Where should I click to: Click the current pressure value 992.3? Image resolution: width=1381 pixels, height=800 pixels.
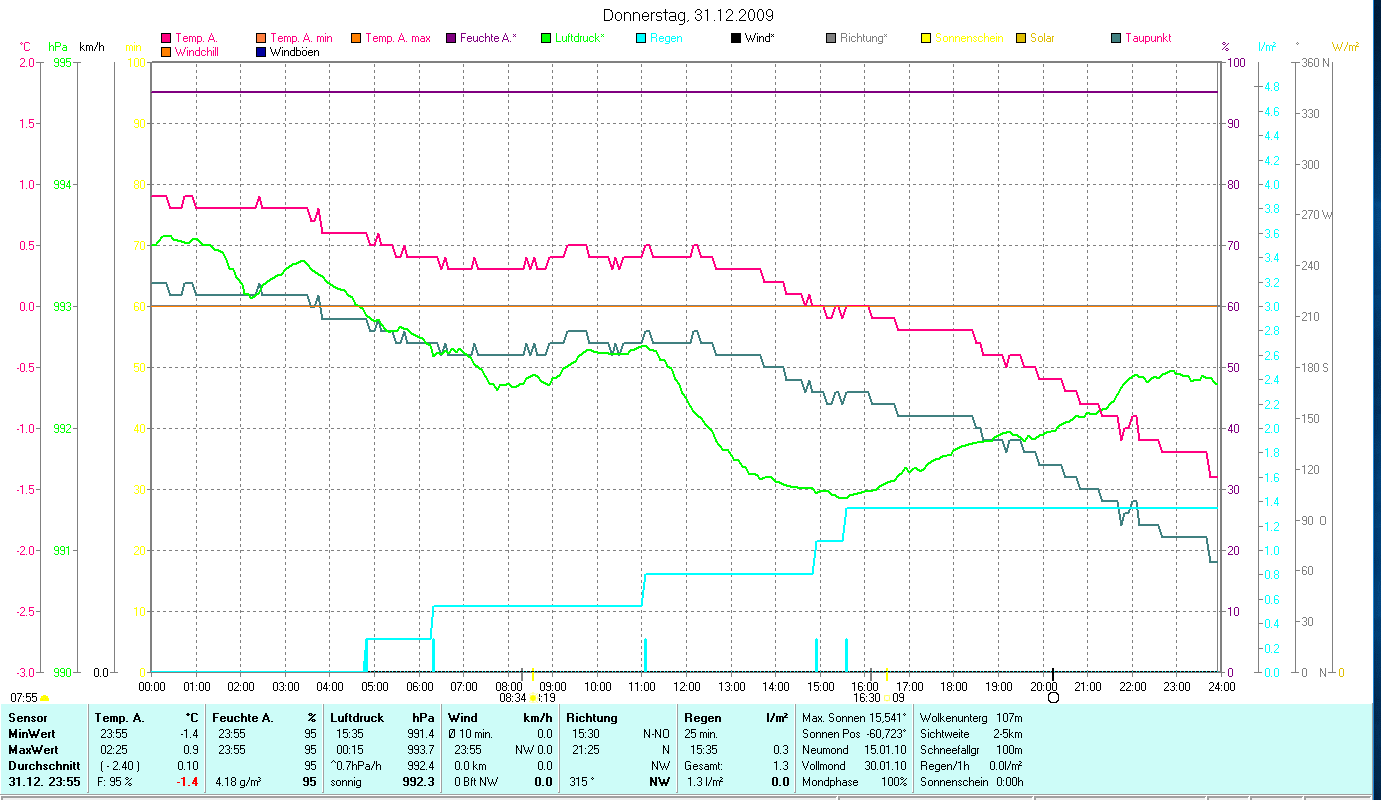pos(418,782)
